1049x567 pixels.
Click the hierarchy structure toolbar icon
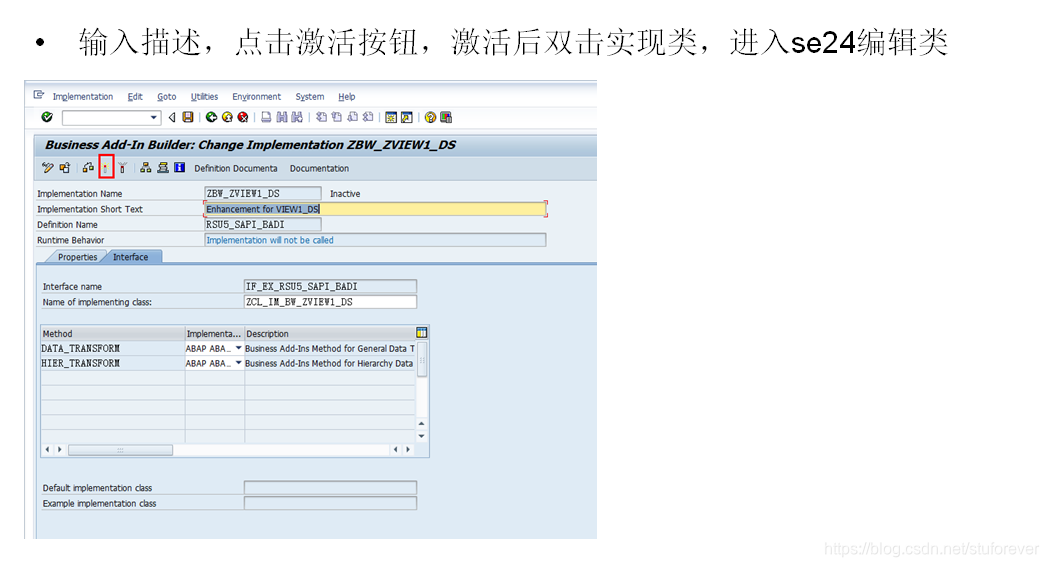click(145, 168)
